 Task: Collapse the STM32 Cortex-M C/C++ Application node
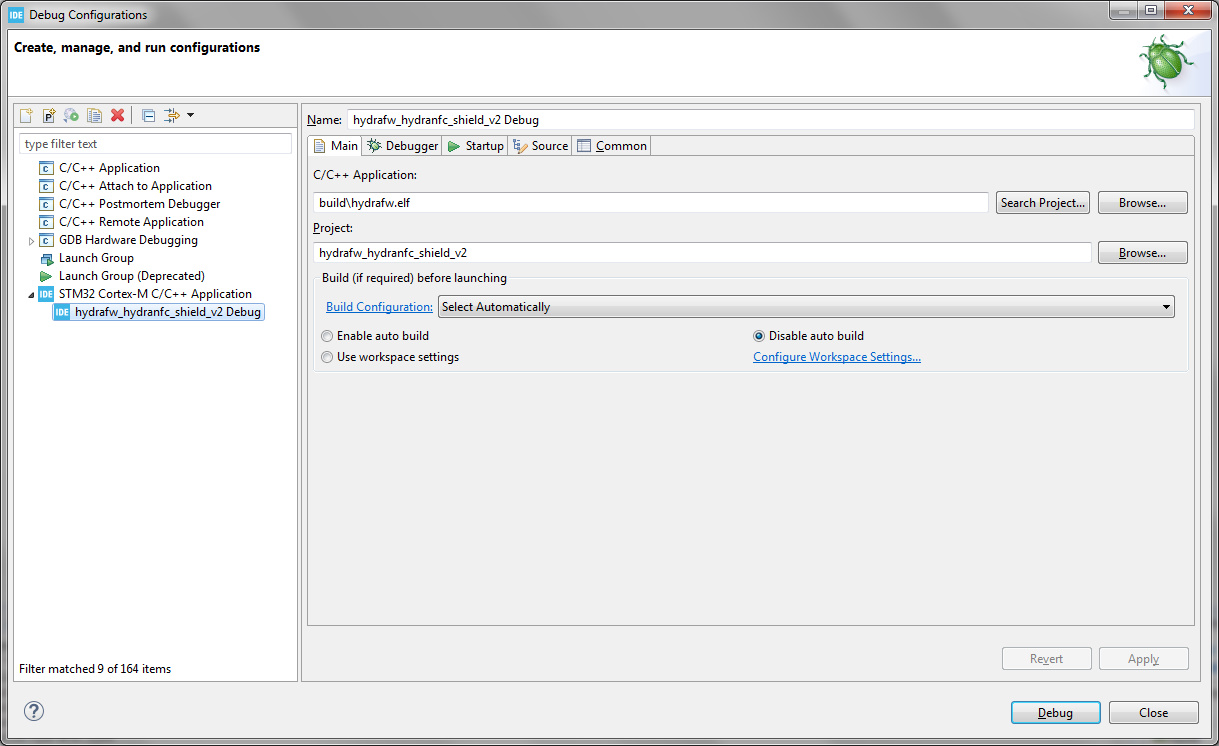click(x=31, y=294)
